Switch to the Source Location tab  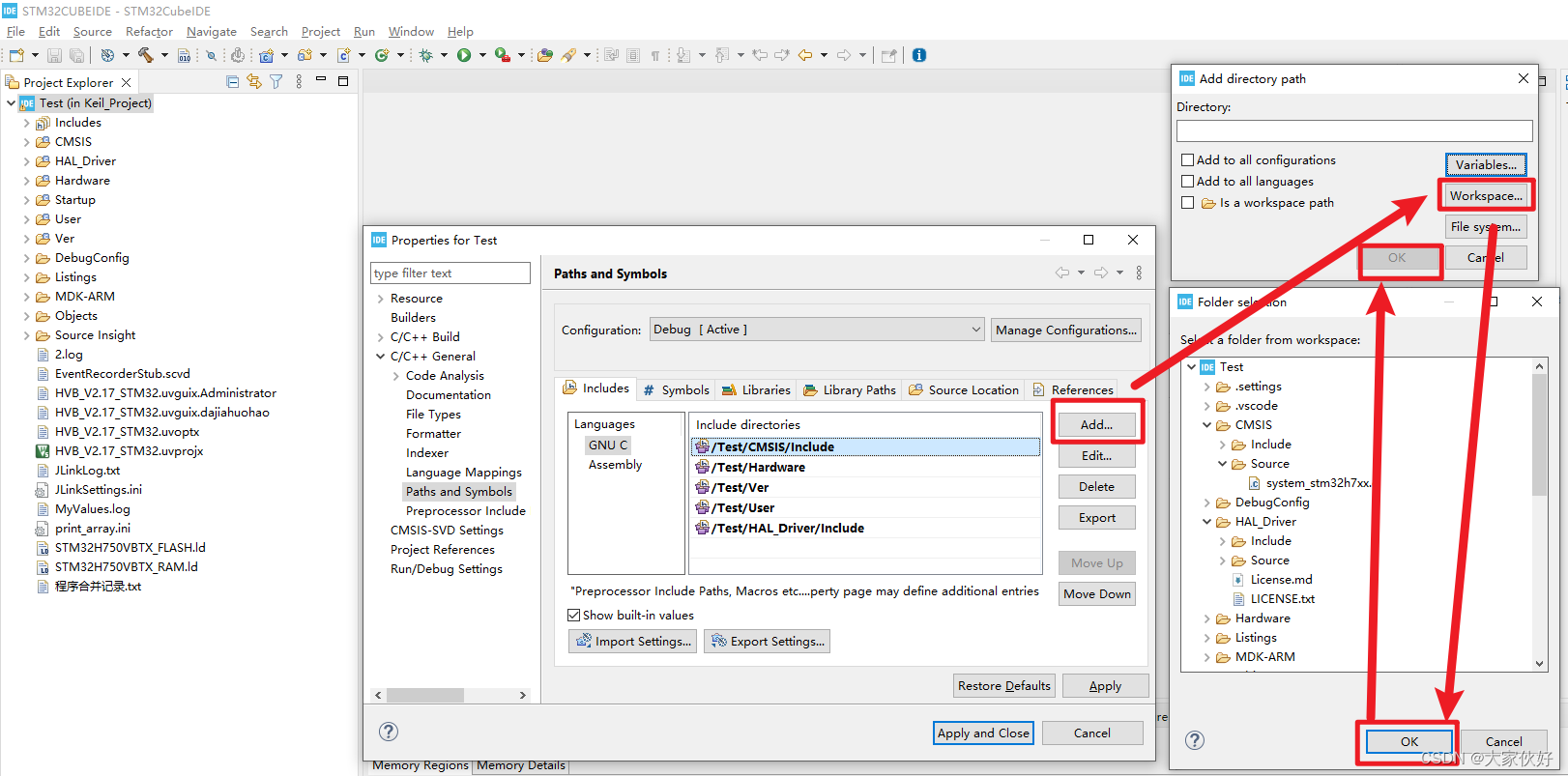click(x=964, y=390)
